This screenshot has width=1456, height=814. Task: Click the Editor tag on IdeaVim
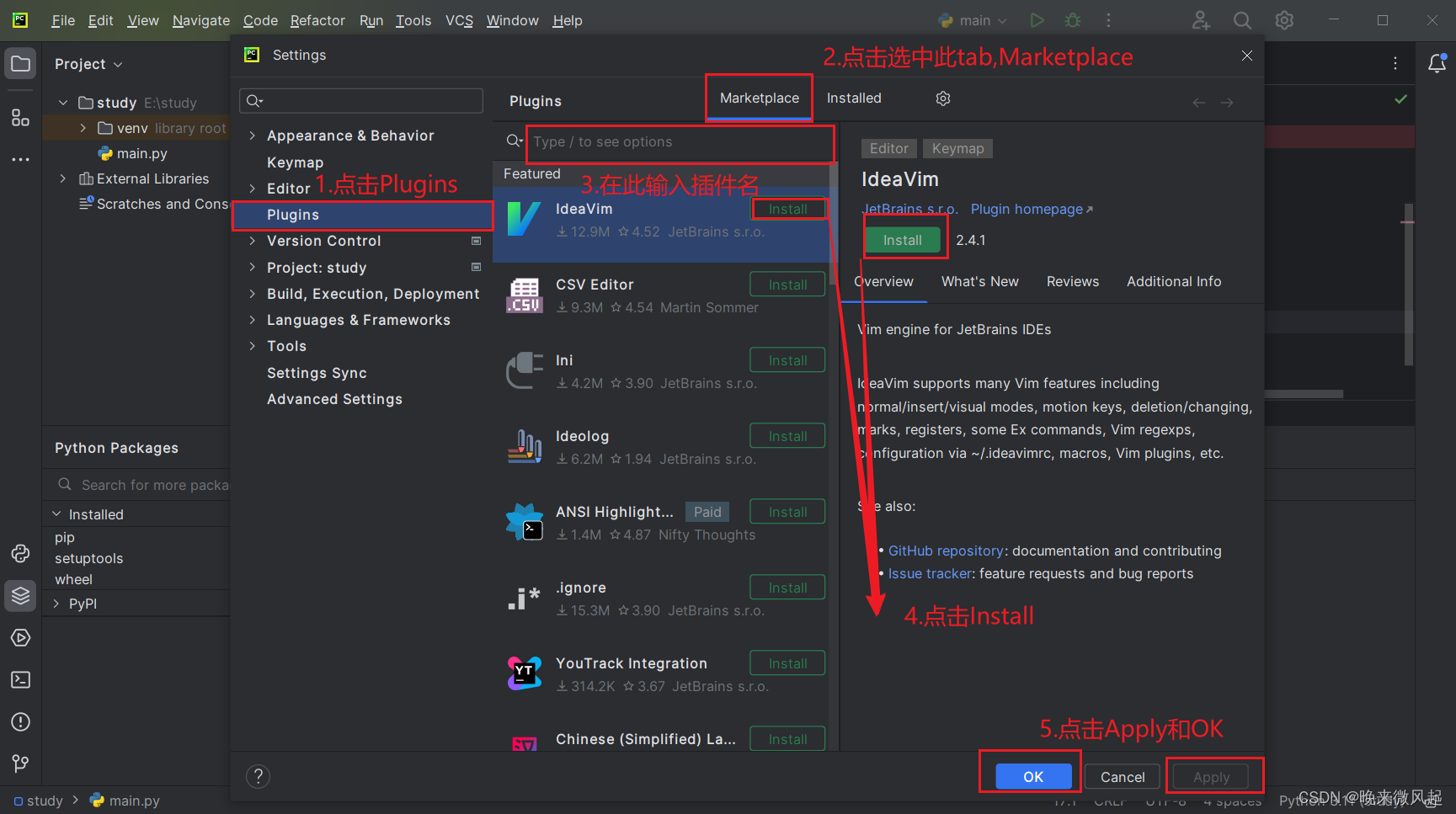click(889, 148)
